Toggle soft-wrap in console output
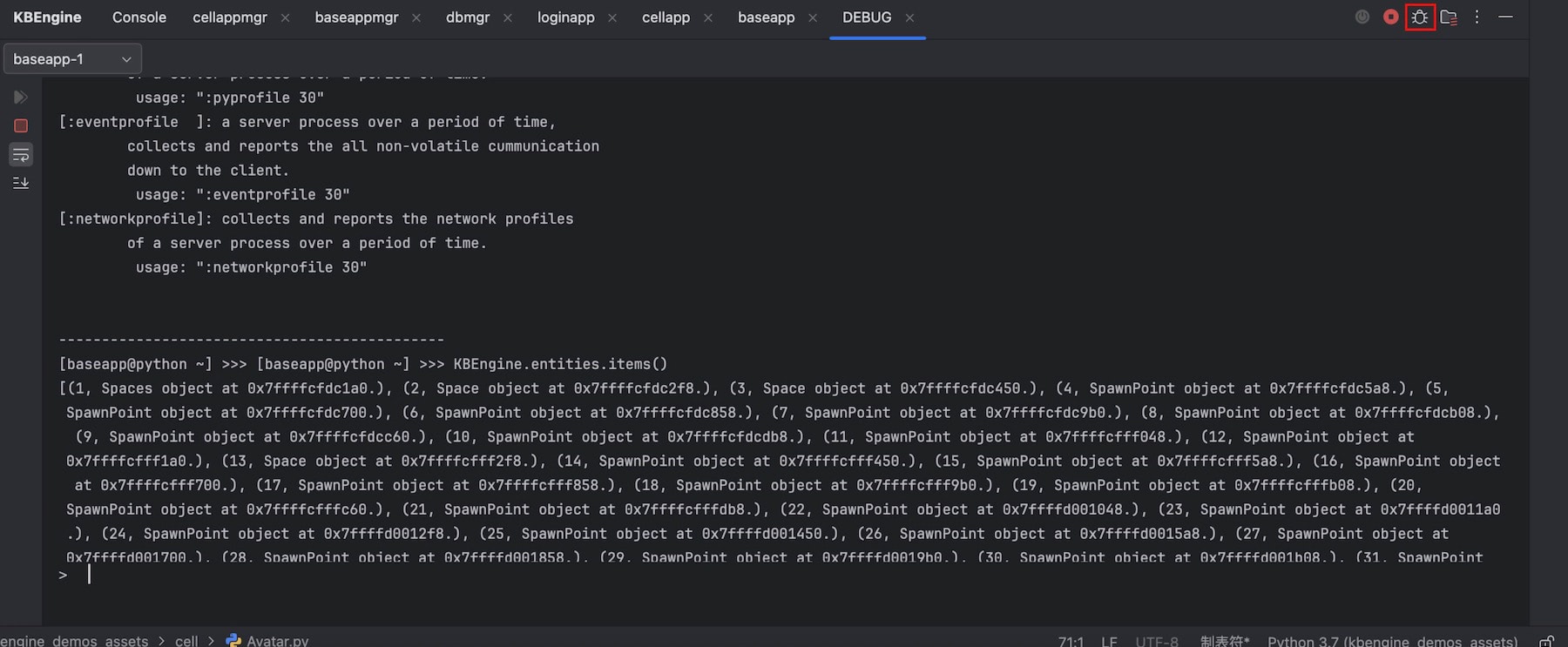 (21, 155)
